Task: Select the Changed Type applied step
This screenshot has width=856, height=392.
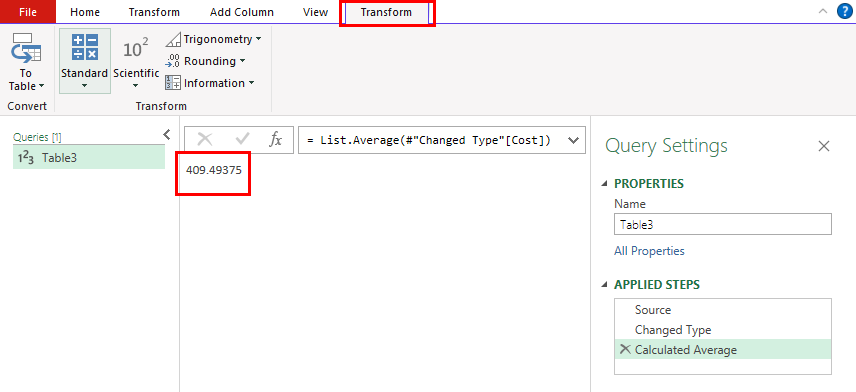Action: tap(723, 330)
